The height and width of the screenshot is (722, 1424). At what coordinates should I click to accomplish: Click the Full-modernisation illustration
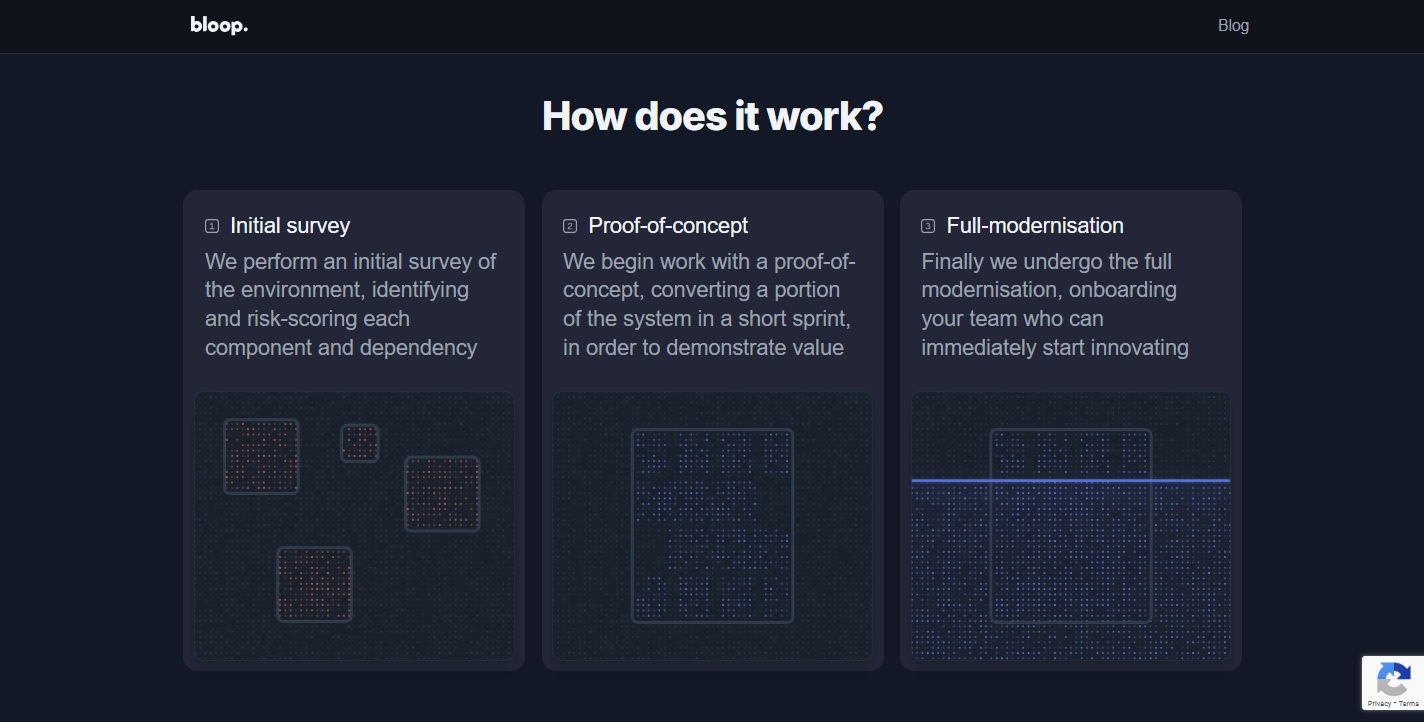pos(1071,526)
